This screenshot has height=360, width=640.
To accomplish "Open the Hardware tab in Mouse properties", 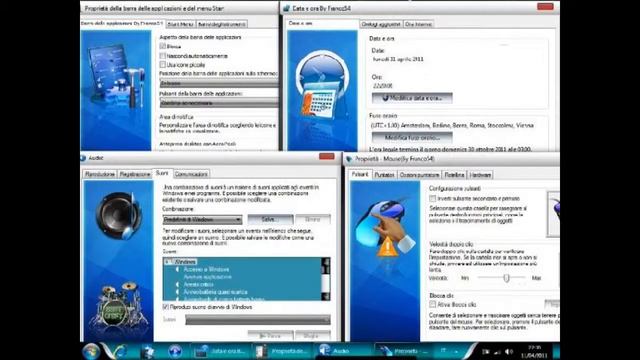I will [480, 175].
